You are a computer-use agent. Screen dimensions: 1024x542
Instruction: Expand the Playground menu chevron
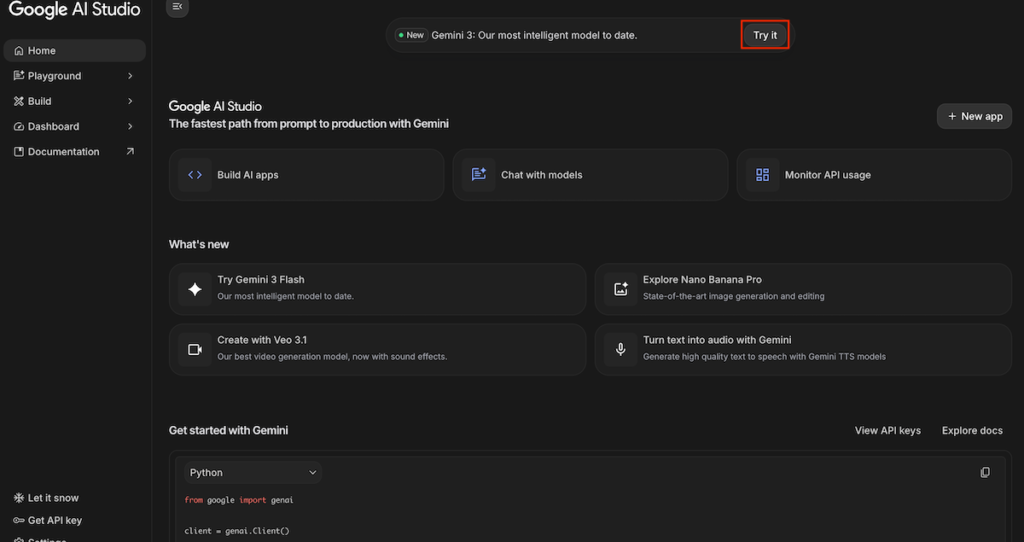click(130, 76)
